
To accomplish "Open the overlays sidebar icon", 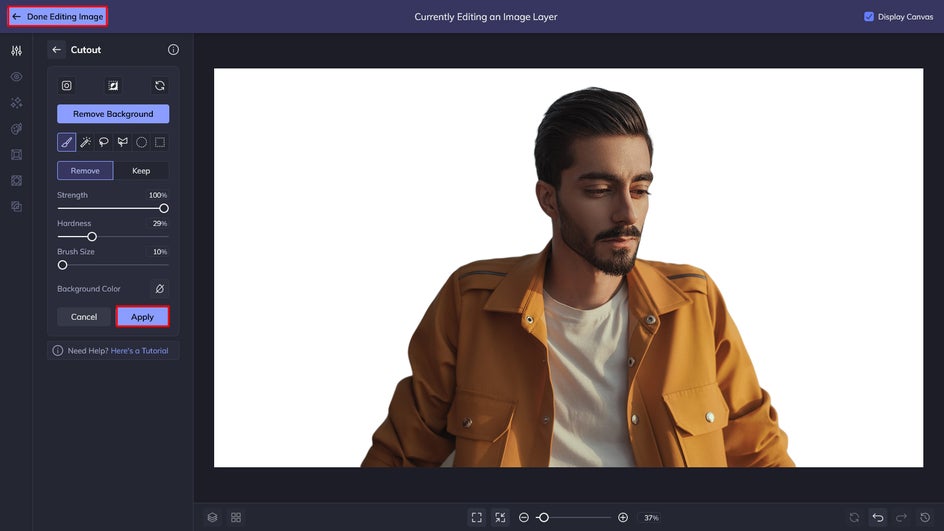I will point(16,206).
